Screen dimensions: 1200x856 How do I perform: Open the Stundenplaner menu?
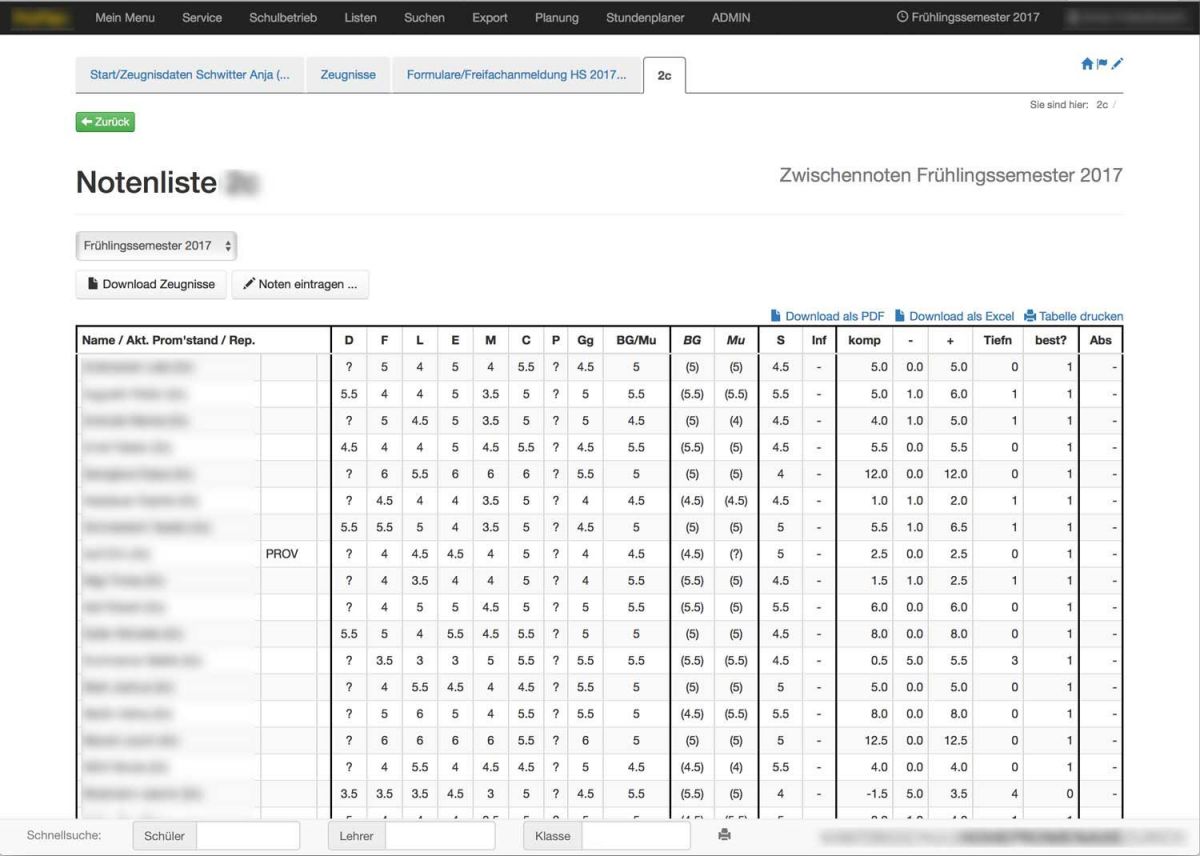[645, 17]
